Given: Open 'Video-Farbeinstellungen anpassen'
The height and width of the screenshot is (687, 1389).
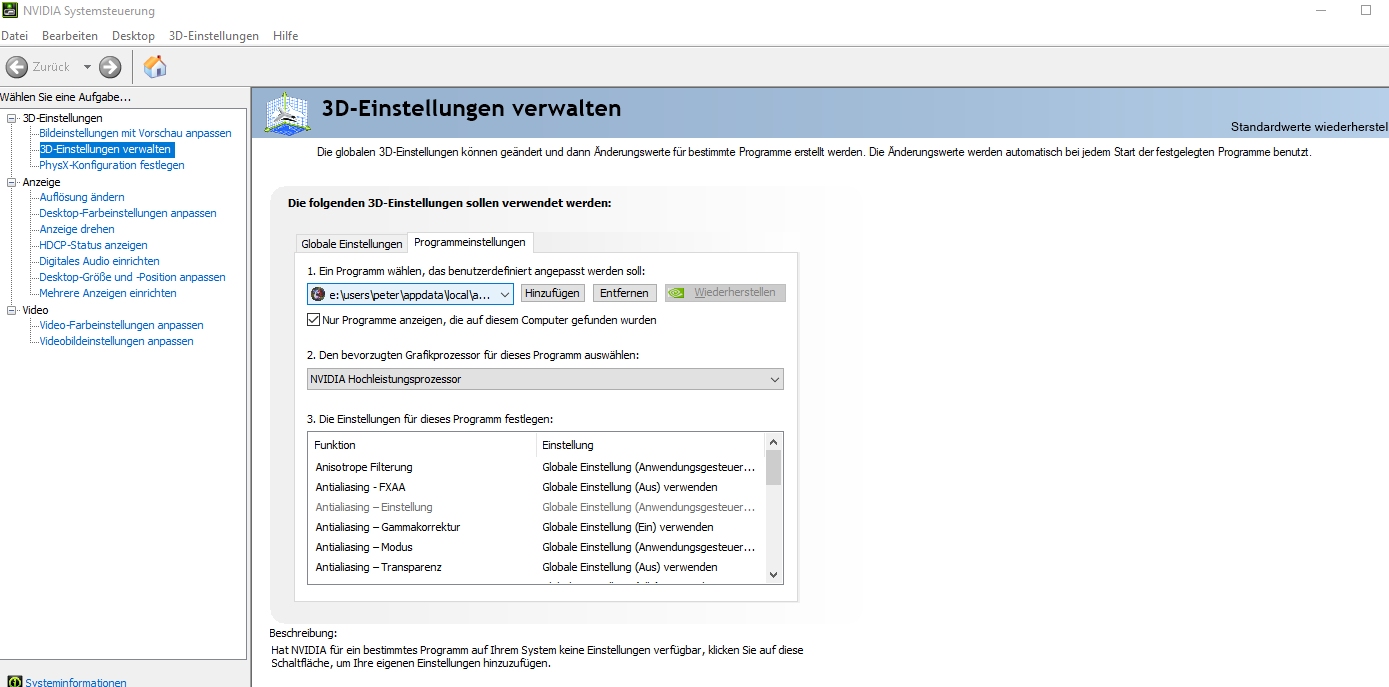Looking at the screenshot, I should [121, 325].
